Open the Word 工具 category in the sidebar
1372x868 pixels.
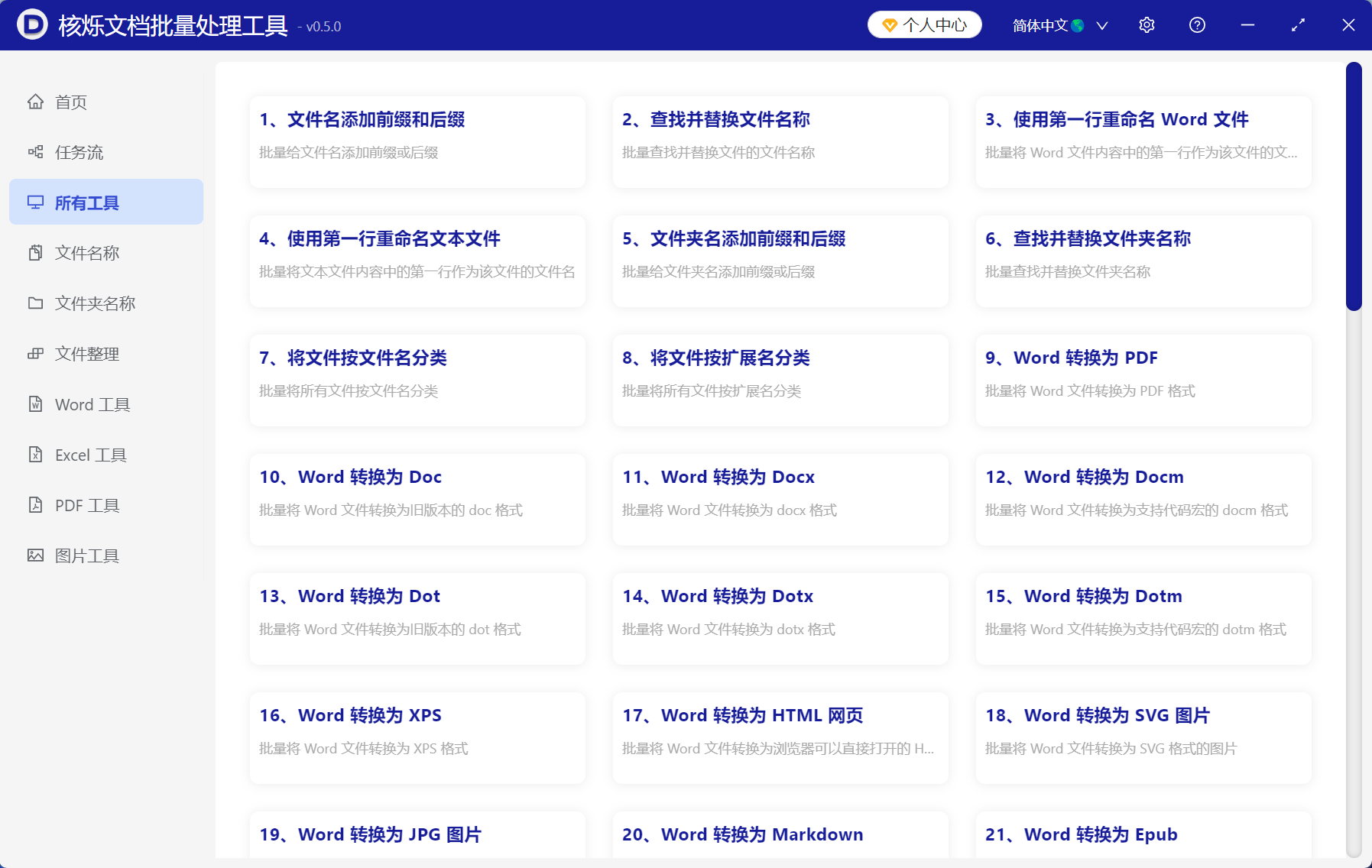[92, 404]
